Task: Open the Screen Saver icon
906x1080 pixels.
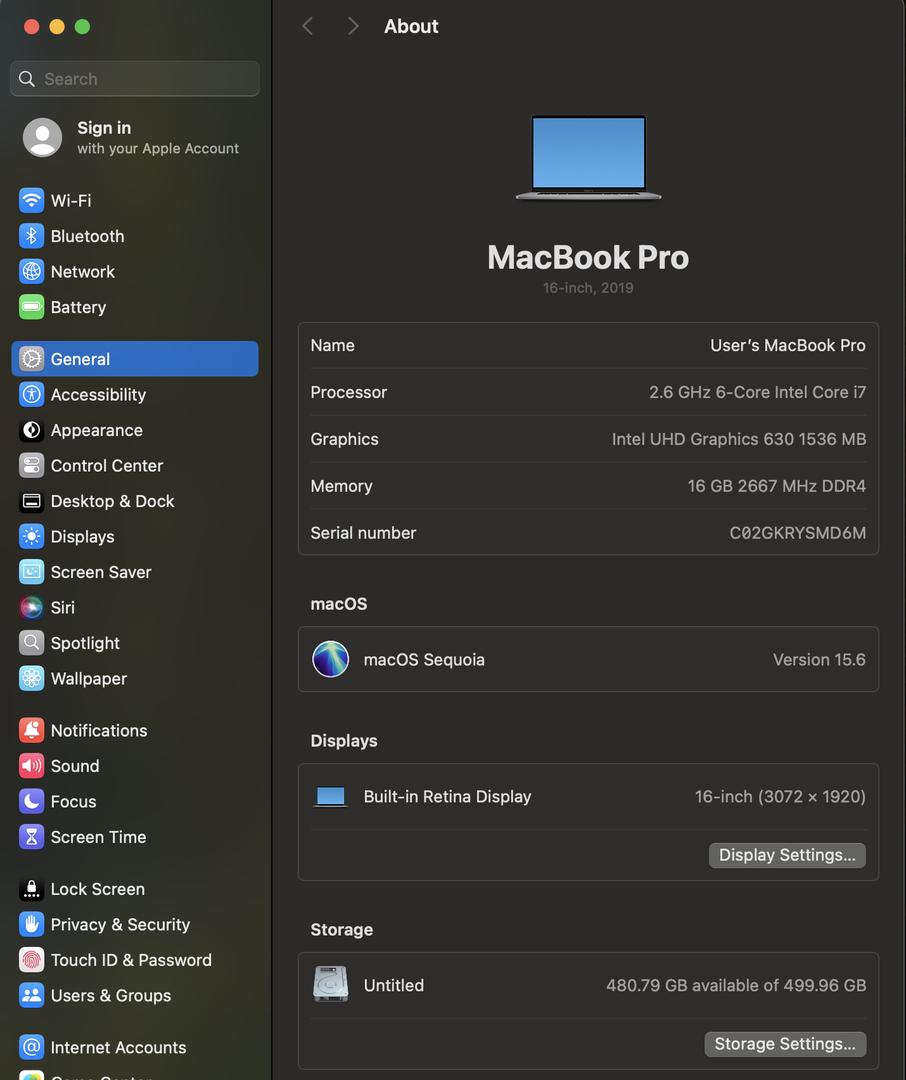Action: pos(31,572)
